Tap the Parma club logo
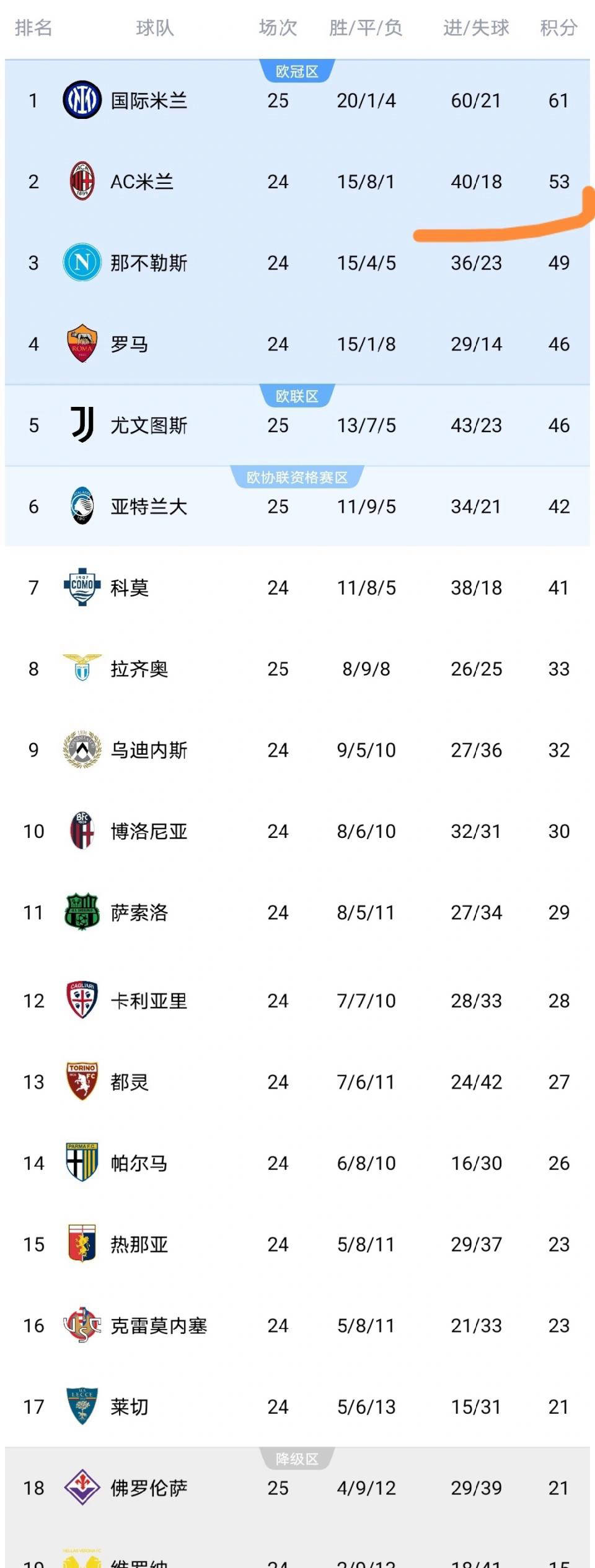Screen dimensions: 595x1568 click(x=82, y=1163)
